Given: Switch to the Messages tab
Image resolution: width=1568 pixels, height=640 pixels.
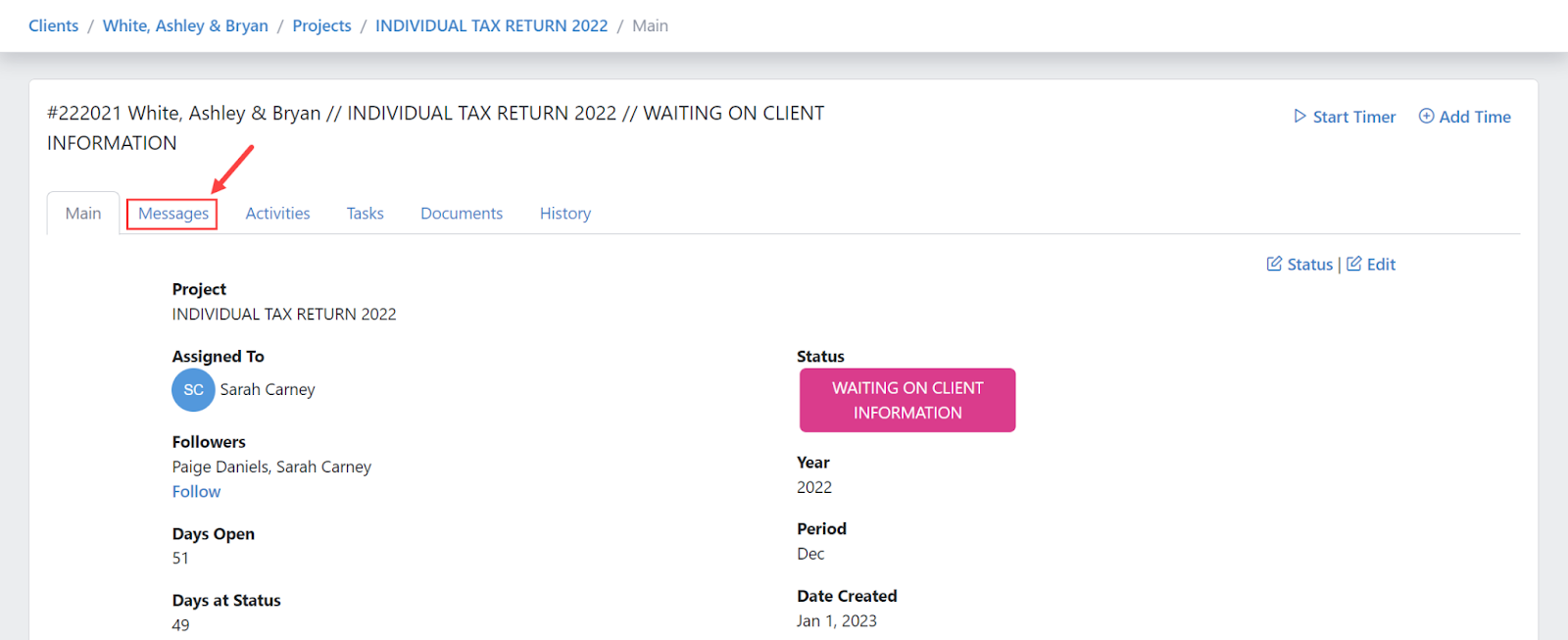Looking at the screenshot, I should [x=172, y=213].
